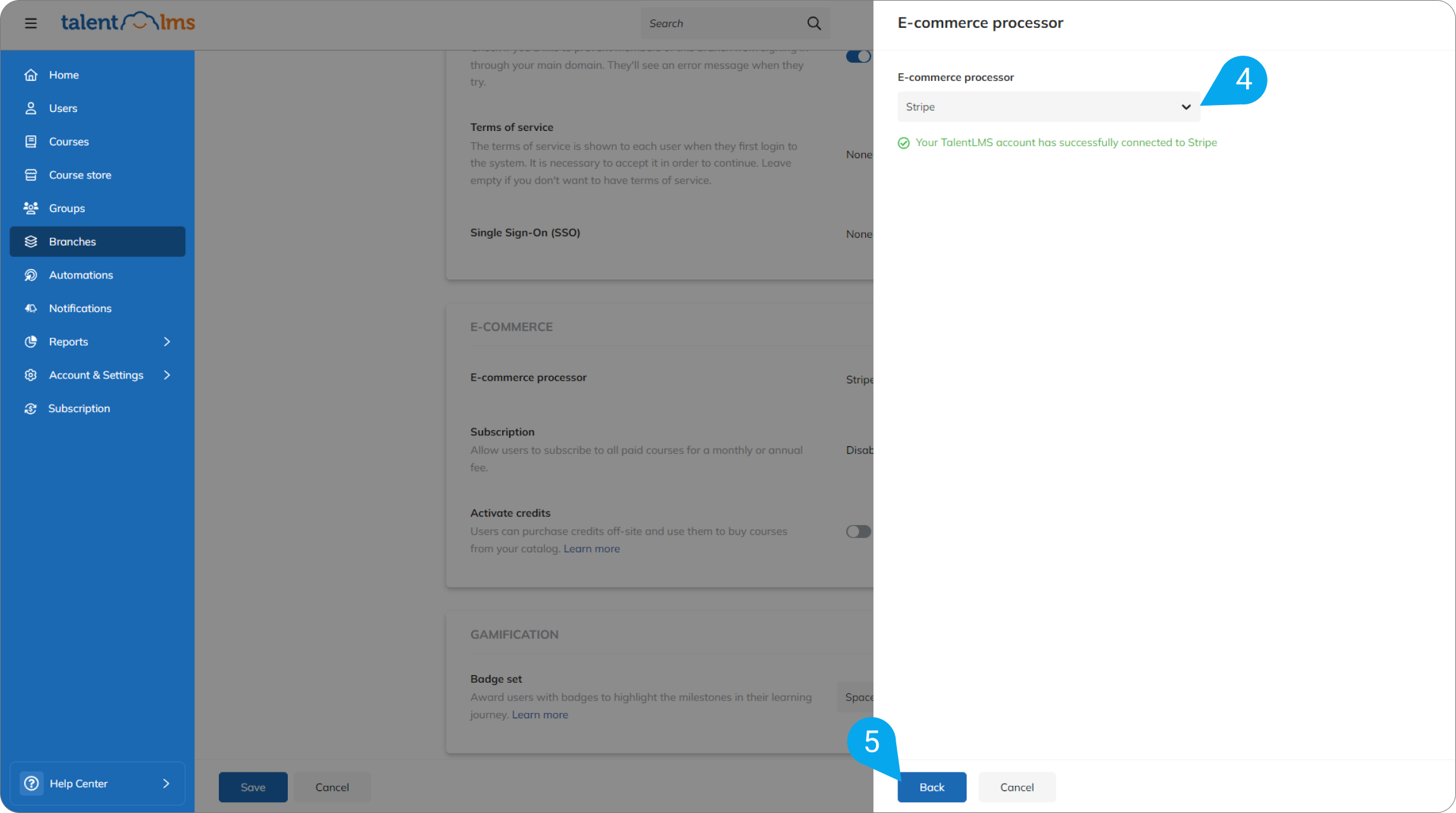Open the Badge set dropdown
Screen dimensions: 1456x813
[856, 697]
